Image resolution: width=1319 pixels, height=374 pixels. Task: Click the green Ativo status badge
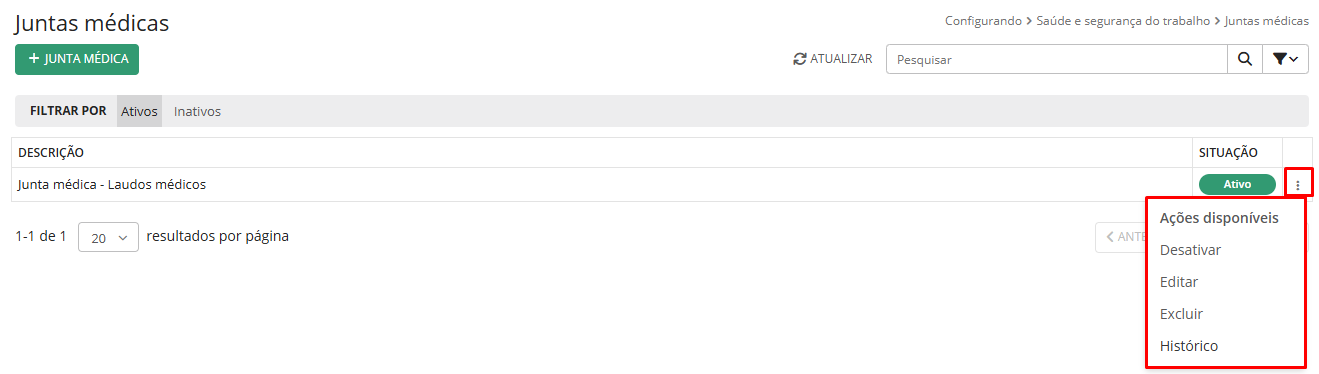pos(1237,184)
